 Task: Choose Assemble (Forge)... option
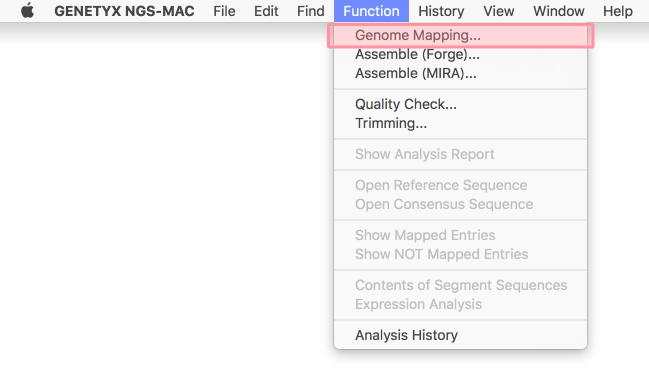460,55
